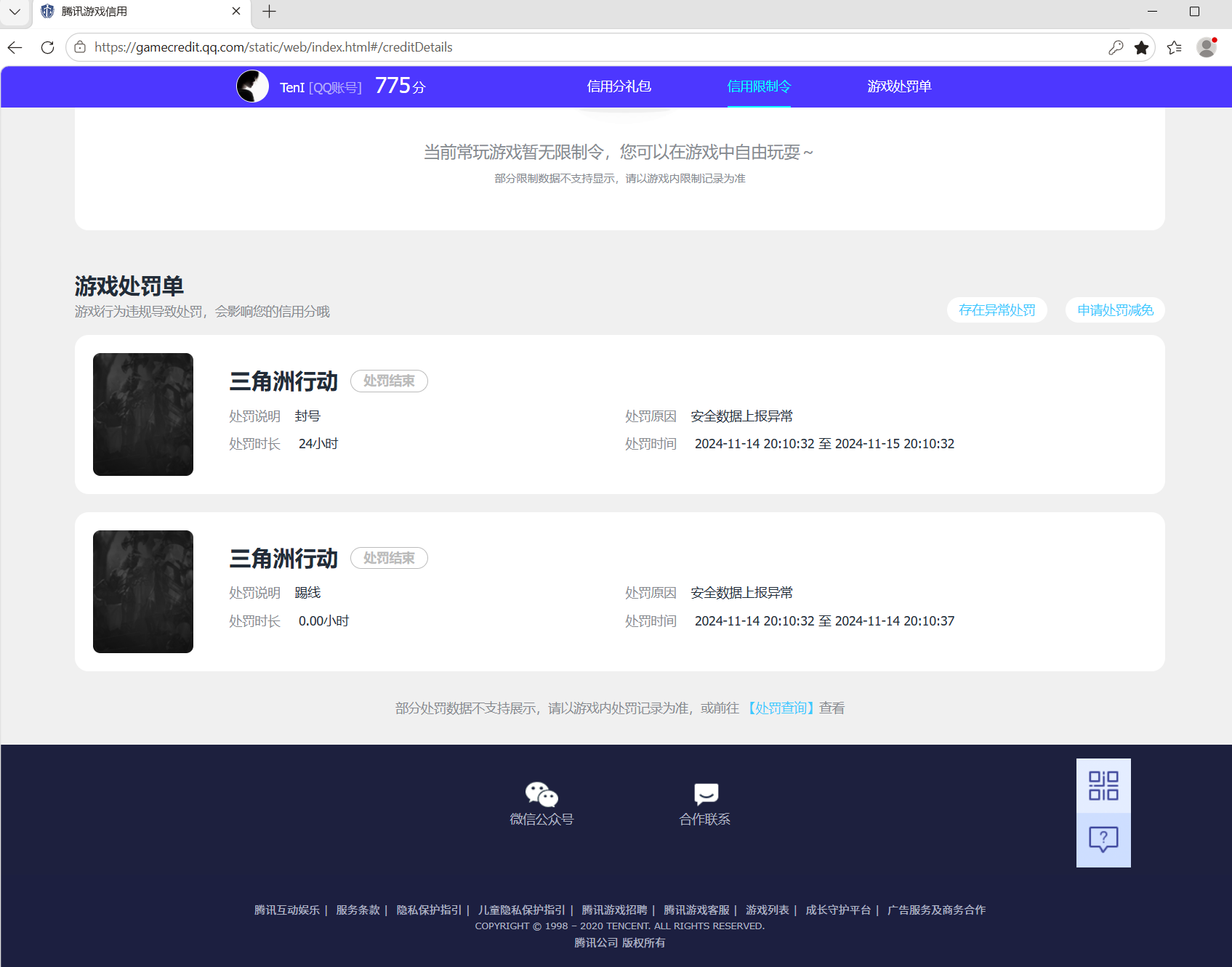Click 处罚结束 badge on the 封号 record
The image size is (1232, 967).
[x=389, y=381]
